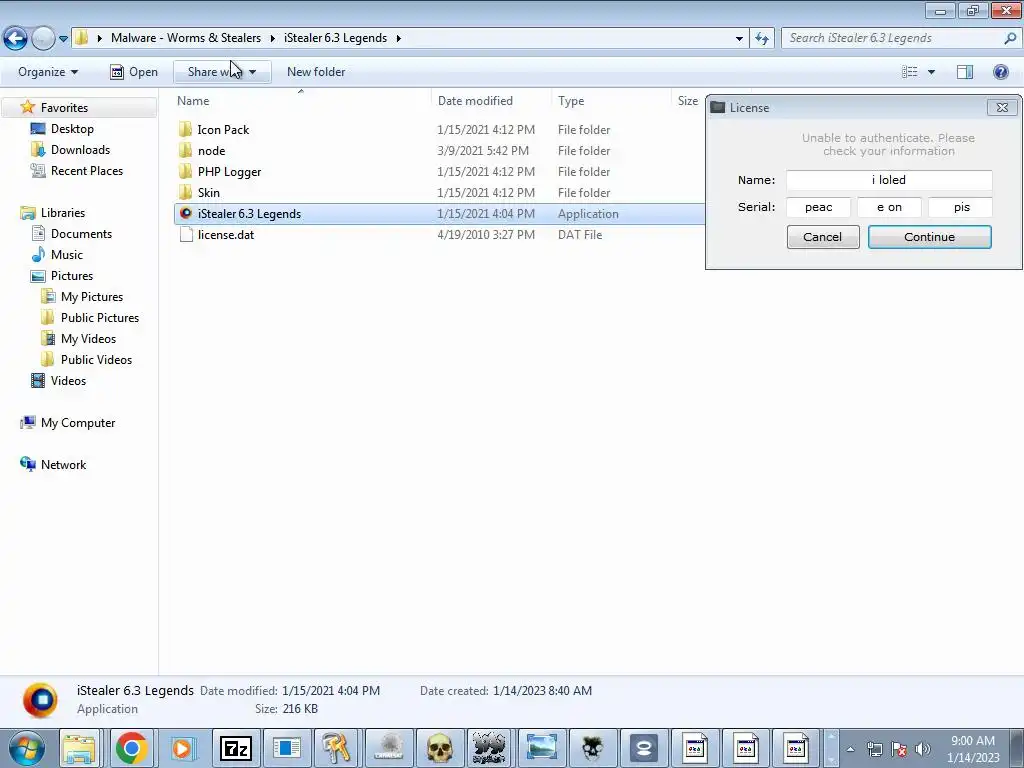Viewport: 1024px width, 768px height.
Task: Select the license.dat file
Action: 225,234
